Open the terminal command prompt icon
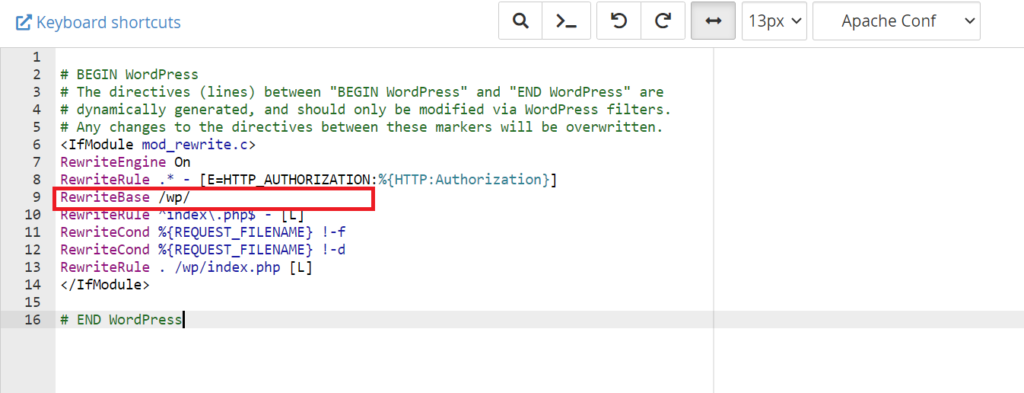This screenshot has width=1024, height=393. click(x=566, y=21)
